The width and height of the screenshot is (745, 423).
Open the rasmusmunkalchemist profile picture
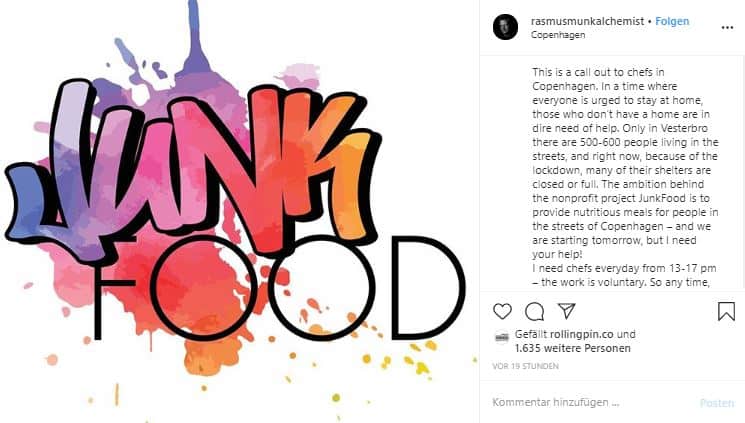click(x=506, y=27)
